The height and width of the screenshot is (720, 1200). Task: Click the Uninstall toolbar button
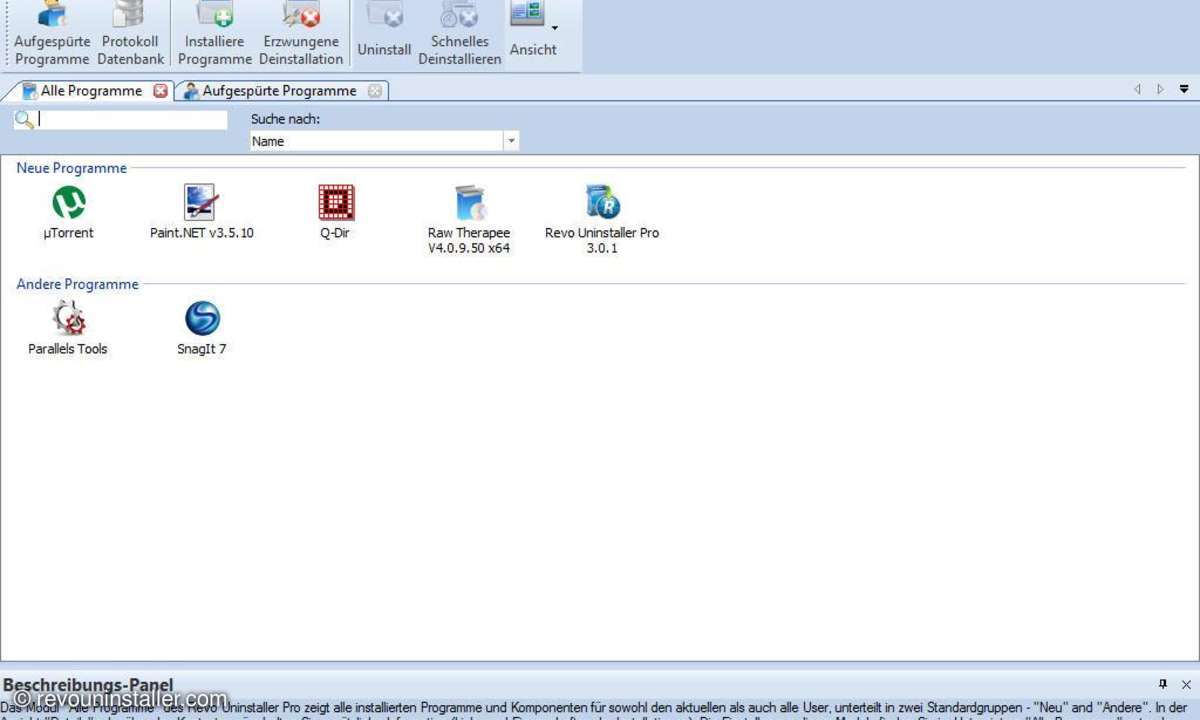[x=385, y=34]
